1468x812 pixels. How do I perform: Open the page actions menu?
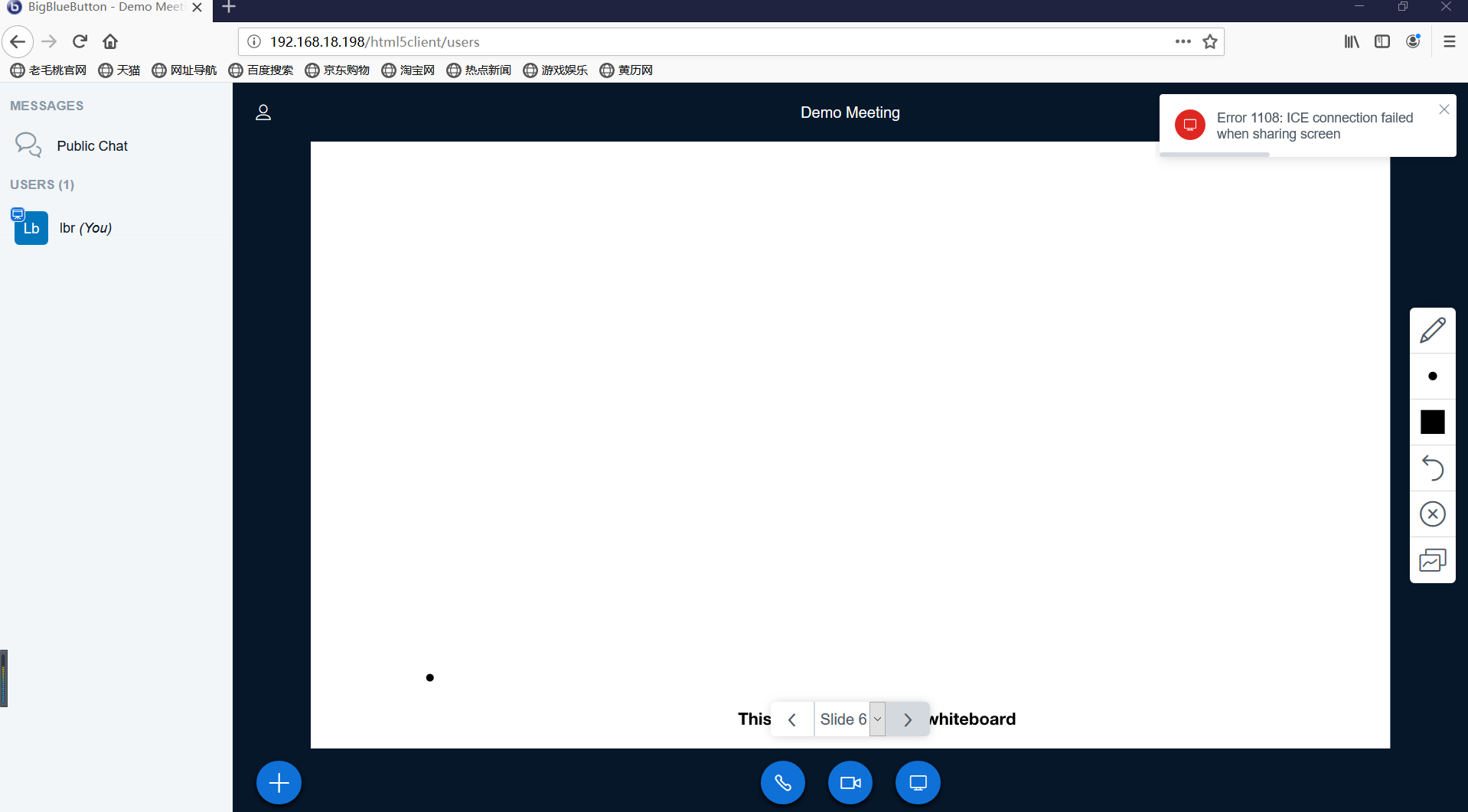click(x=1183, y=41)
